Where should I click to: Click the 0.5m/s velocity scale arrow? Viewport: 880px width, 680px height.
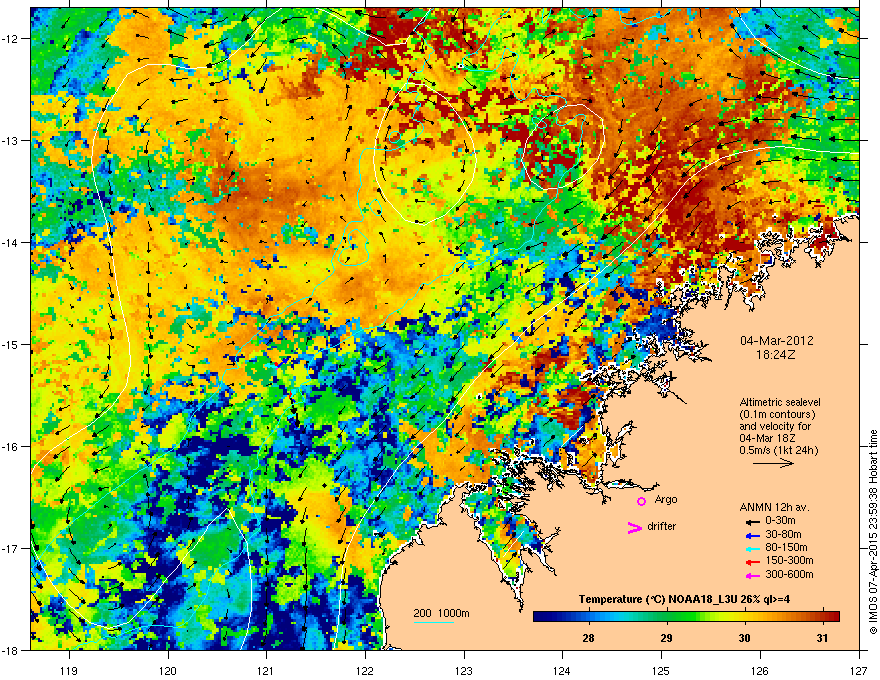(773, 463)
